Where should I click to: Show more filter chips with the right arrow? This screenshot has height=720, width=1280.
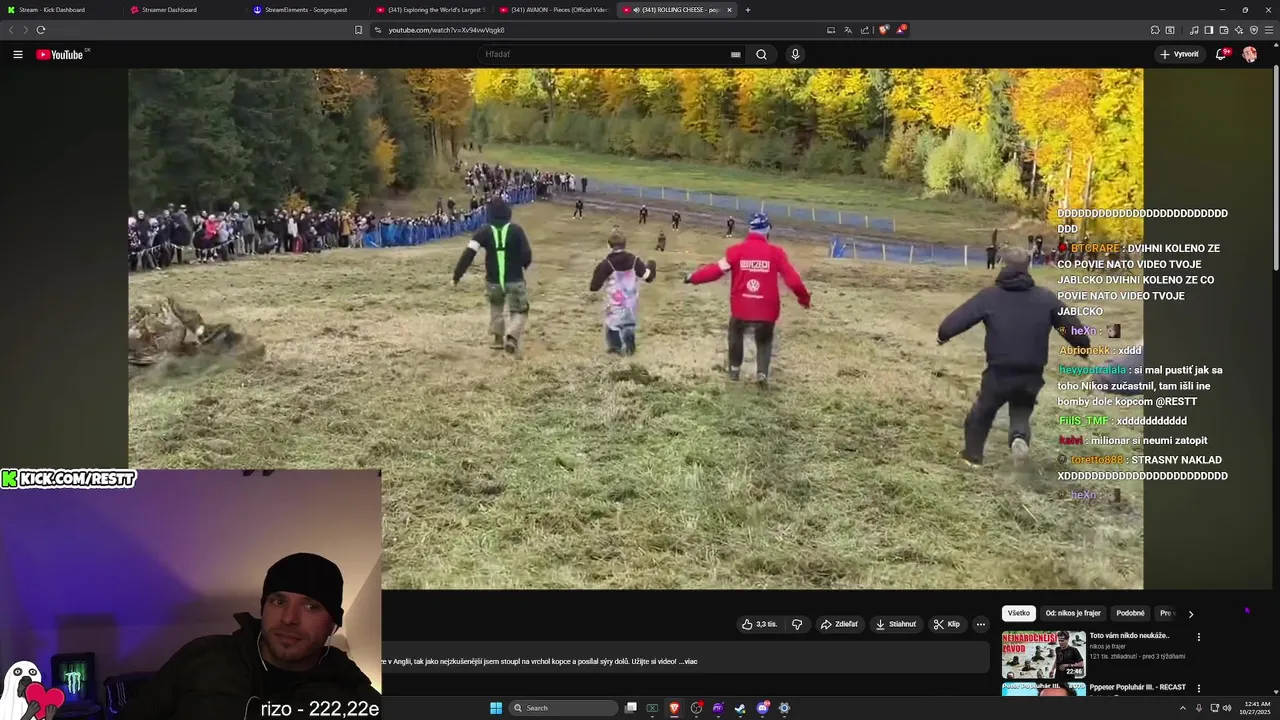coord(1190,614)
